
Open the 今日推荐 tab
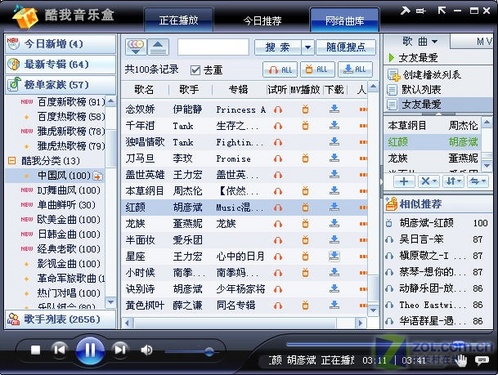pyautogui.click(x=262, y=21)
